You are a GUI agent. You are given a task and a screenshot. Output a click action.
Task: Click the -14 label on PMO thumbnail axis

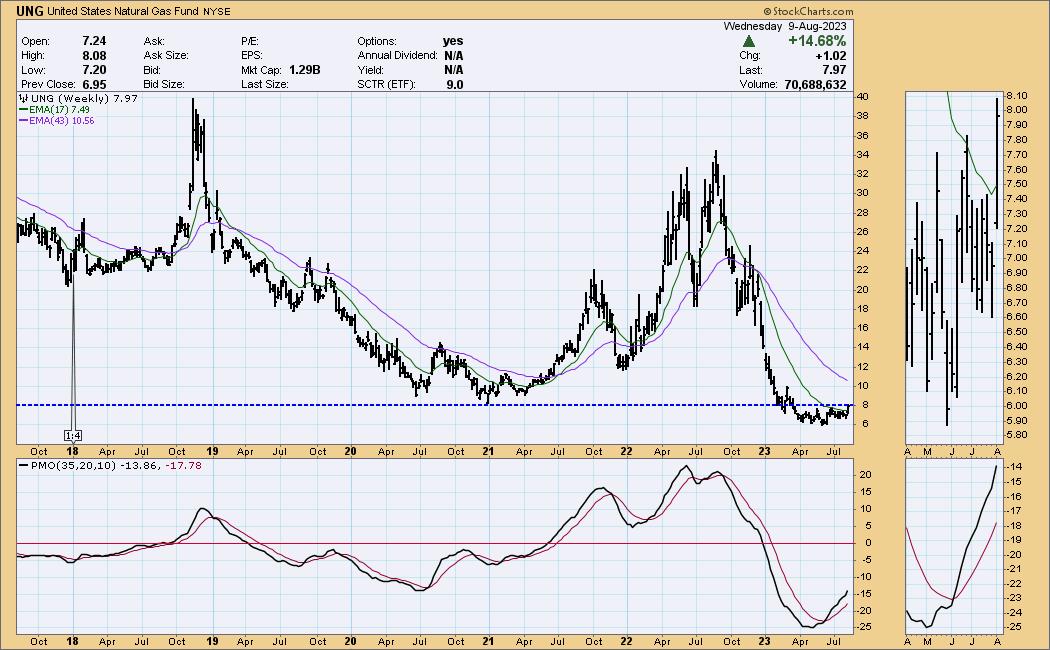pyautogui.click(x=1015, y=467)
